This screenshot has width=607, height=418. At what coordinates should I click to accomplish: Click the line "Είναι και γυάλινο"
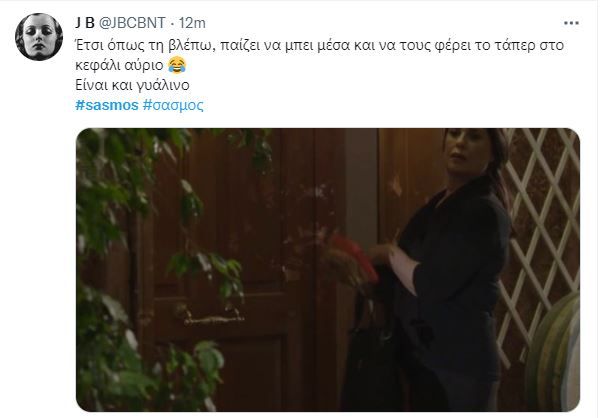[x=132, y=85]
